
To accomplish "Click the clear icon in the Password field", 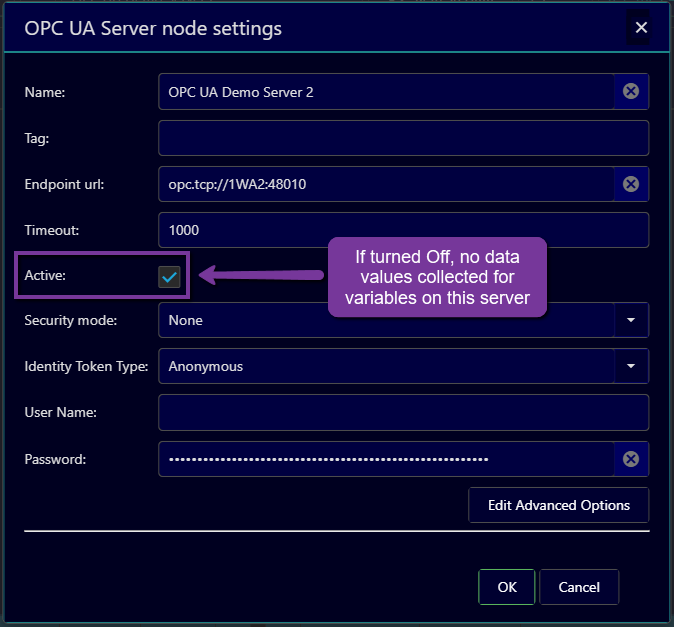I will point(631,459).
